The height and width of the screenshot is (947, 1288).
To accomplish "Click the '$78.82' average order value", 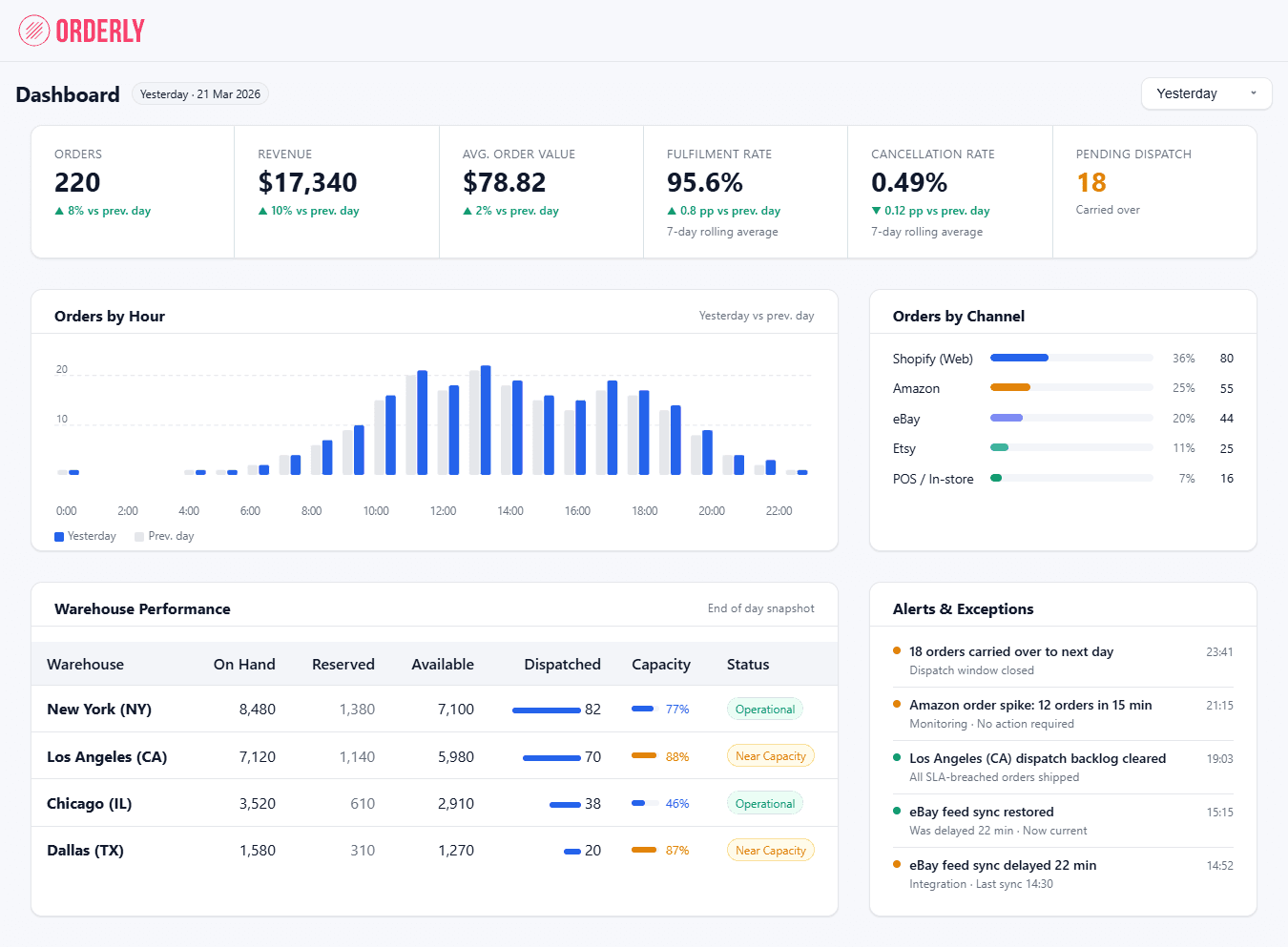I will [505, 182].
